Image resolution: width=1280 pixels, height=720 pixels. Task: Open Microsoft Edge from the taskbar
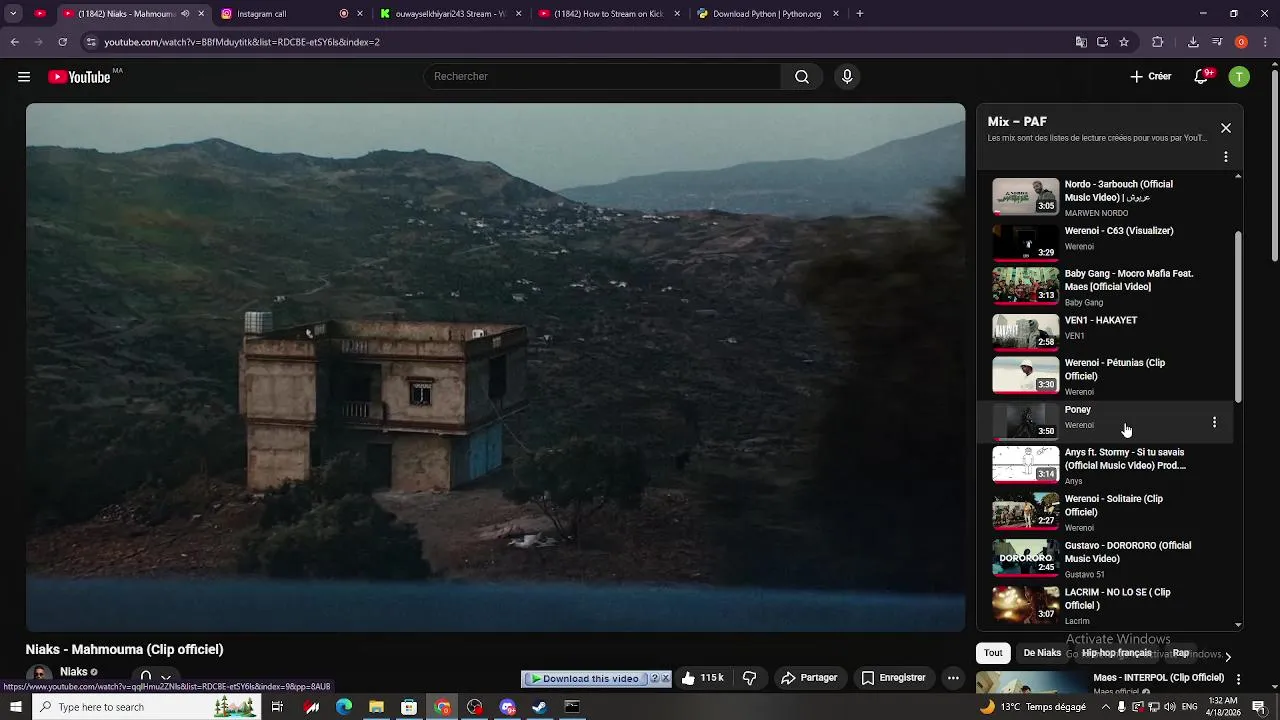(x=344, y=707)
